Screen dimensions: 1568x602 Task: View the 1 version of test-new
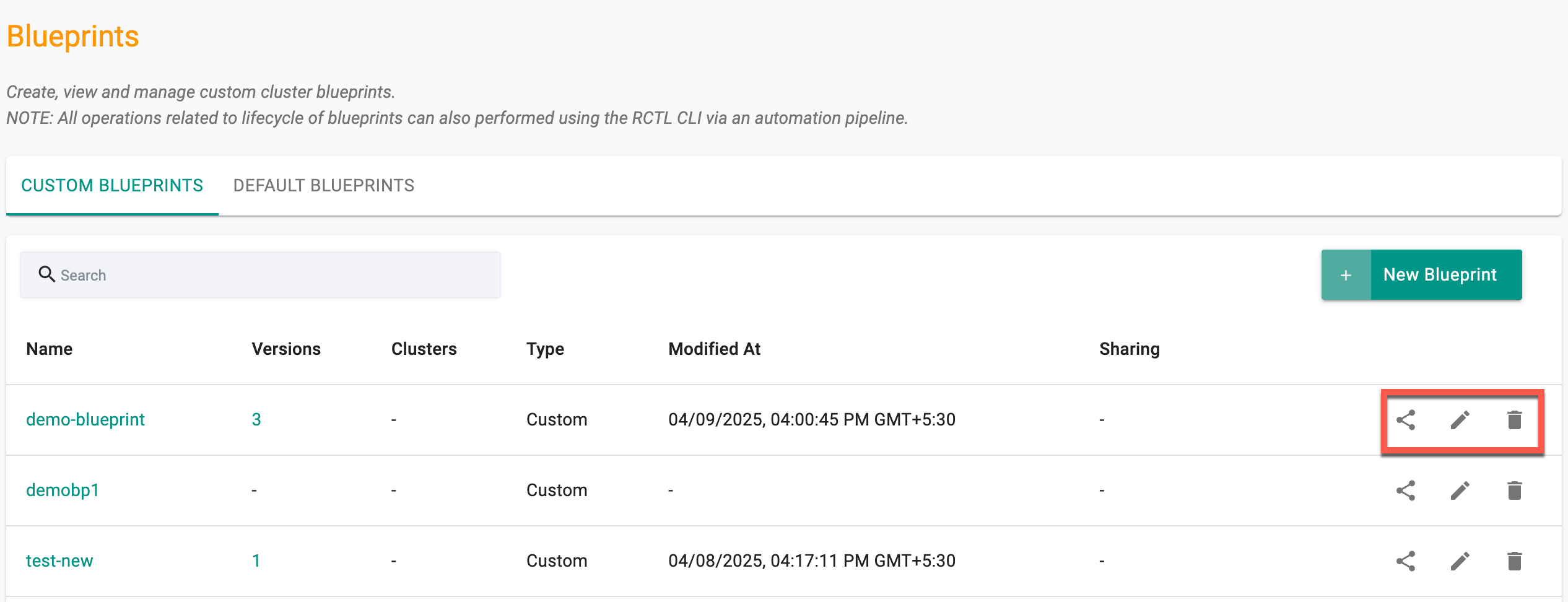[256, 561]
